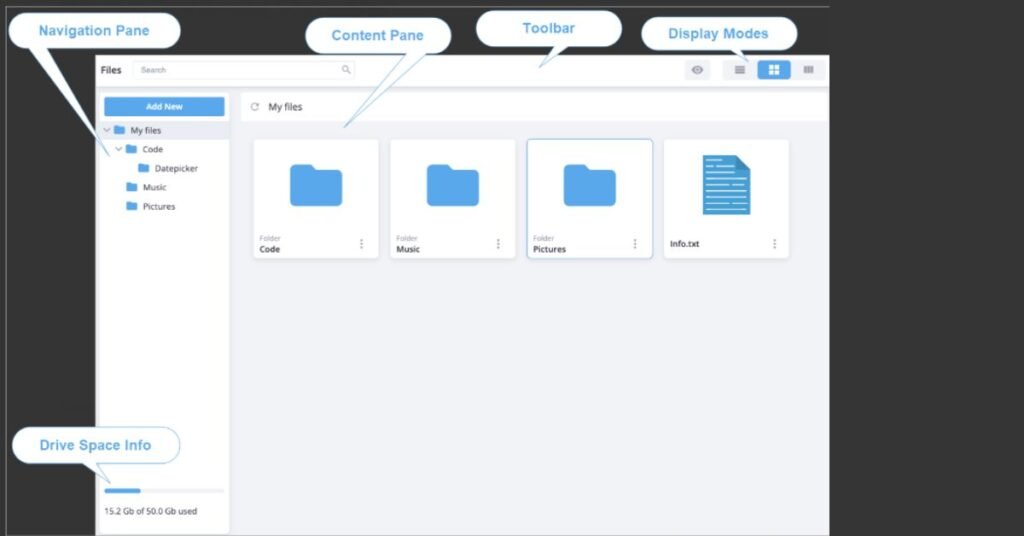
Task: Click the refresh icon beside My files
Action: [255, 106]
